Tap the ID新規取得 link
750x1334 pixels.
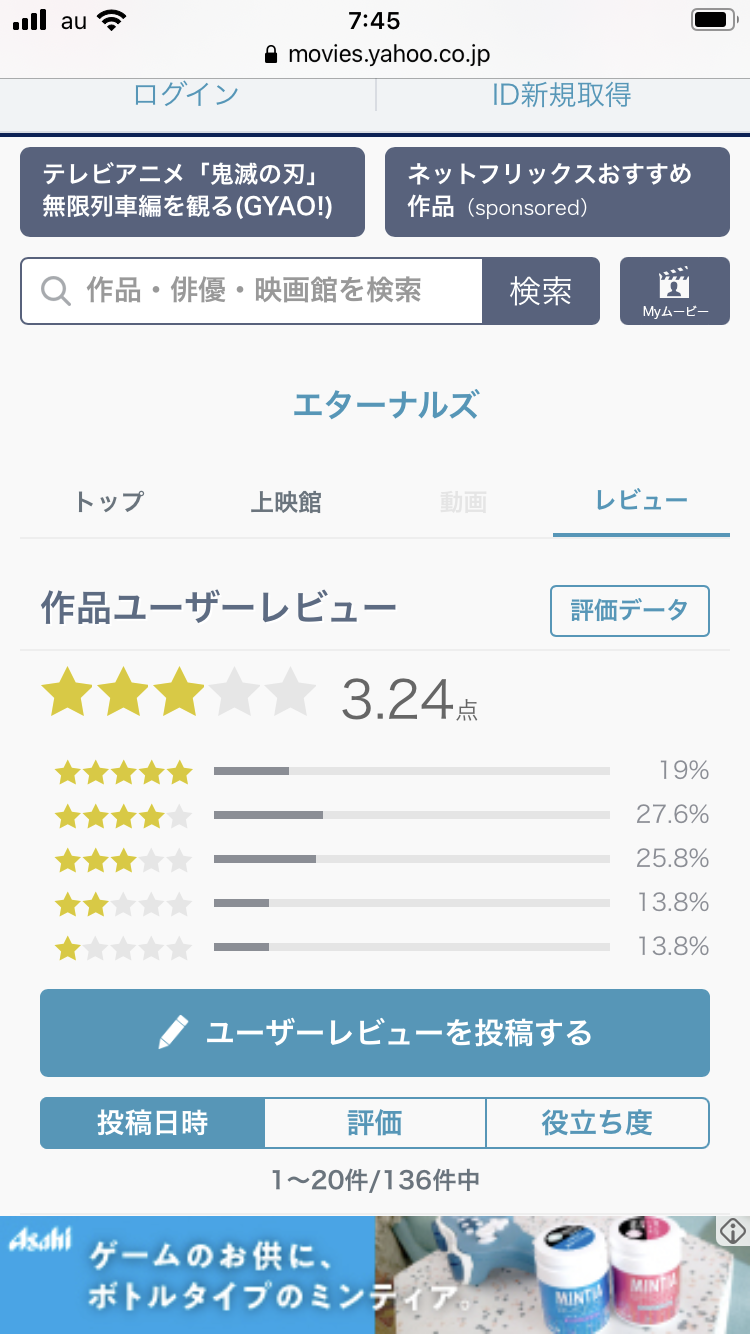pyautogui.click(x=561, y=95)
